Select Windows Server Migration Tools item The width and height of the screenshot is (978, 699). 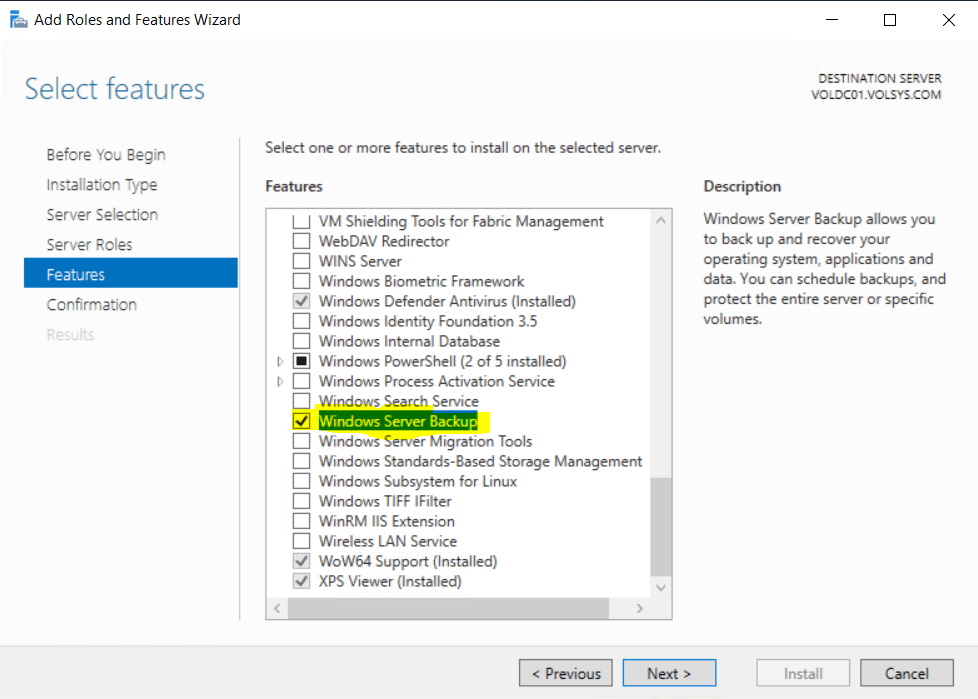pos(425,441)
